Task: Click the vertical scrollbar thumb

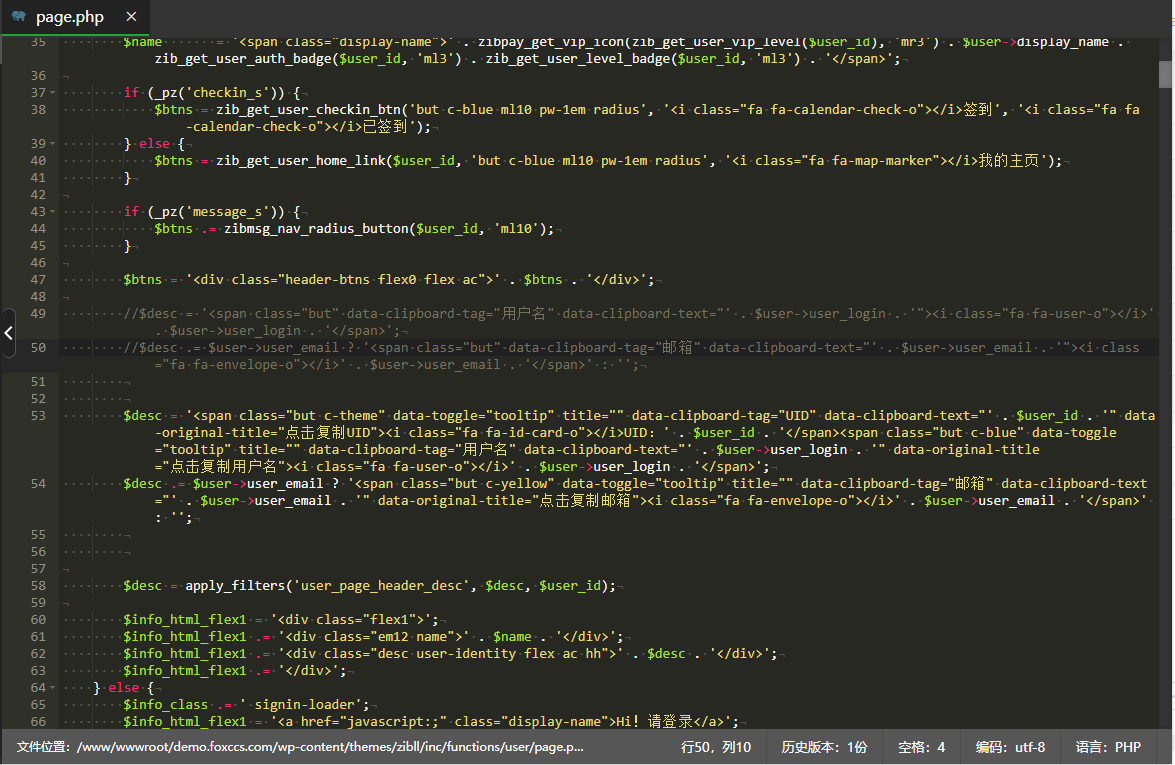Action: coord(1165,73)
